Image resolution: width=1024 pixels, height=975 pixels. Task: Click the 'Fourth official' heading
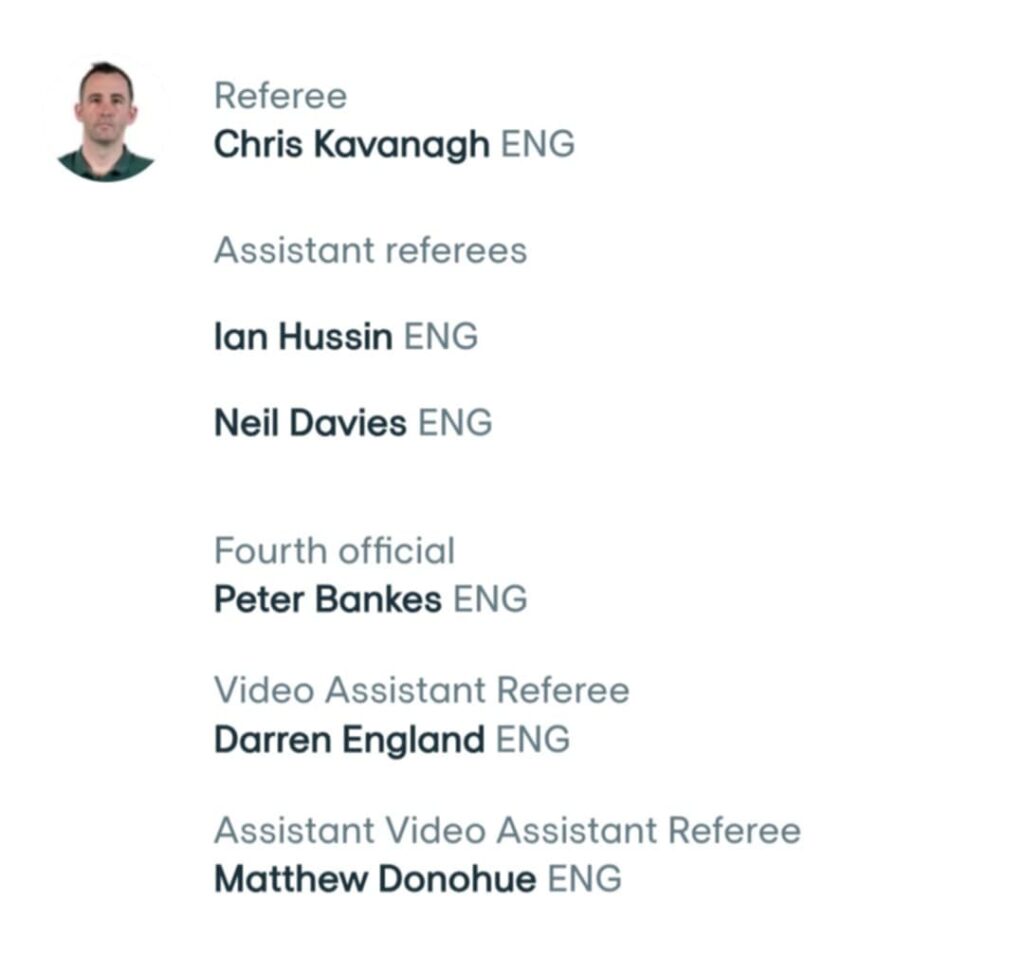(x=334, y=551)
